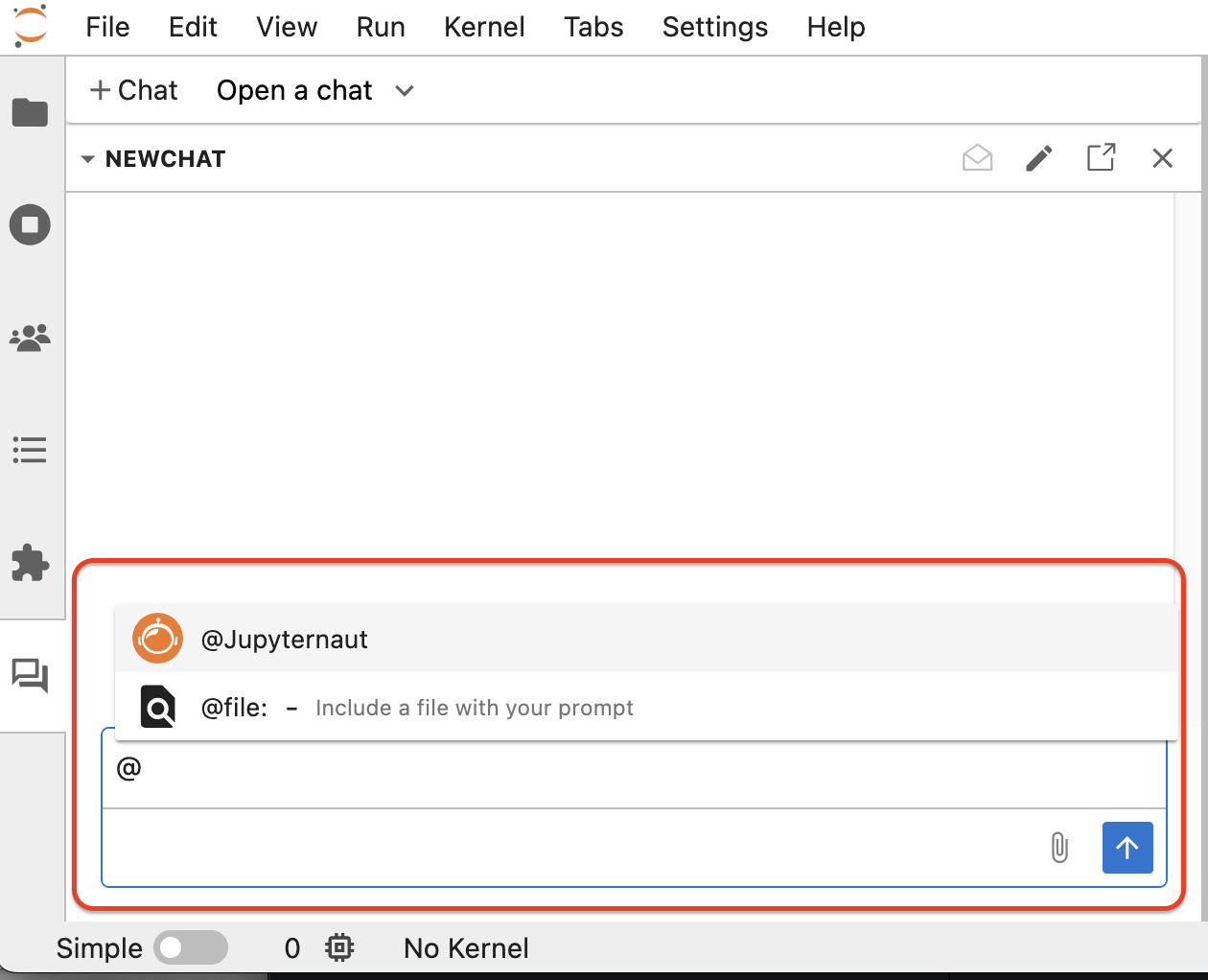The height and width of the screenshot is (980, 1208).
Task: Close the NEWCHAT section
Action: coord(1162,158)
